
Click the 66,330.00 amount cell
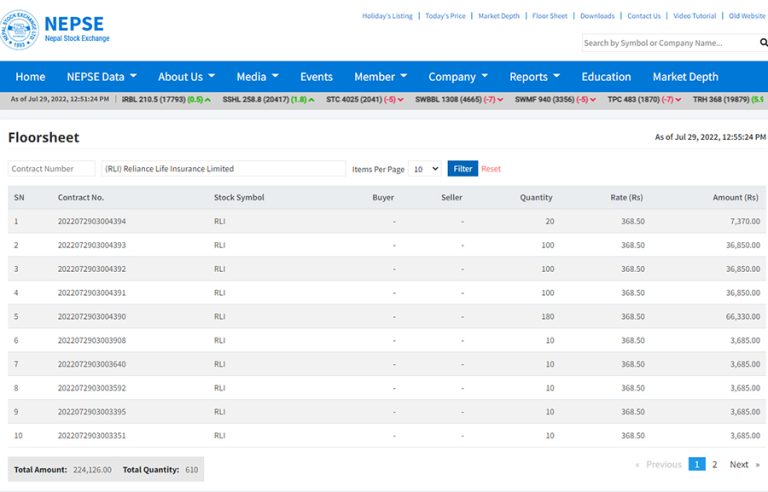tap(743, 317)
